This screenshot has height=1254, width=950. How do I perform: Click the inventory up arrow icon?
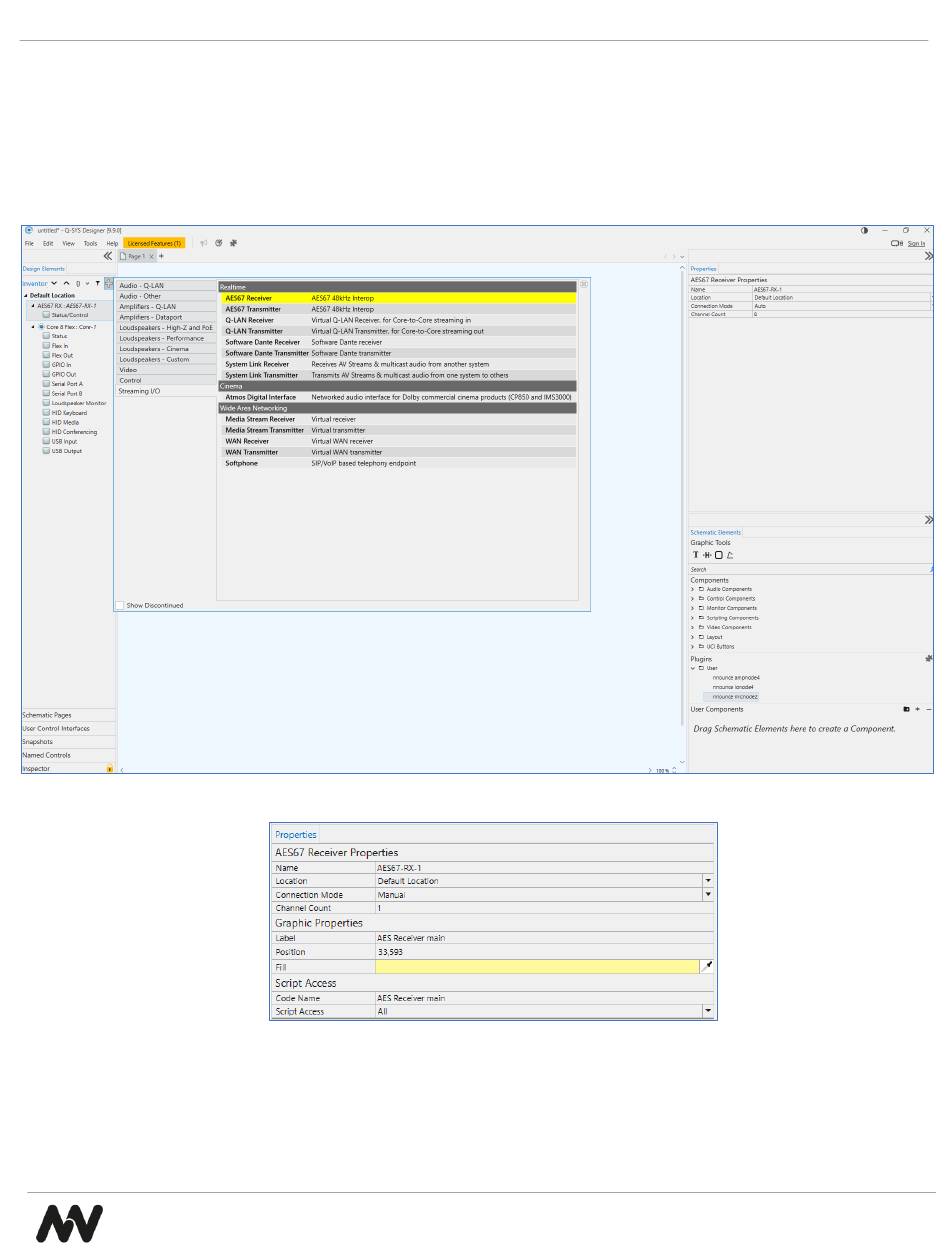pos(66,284)
